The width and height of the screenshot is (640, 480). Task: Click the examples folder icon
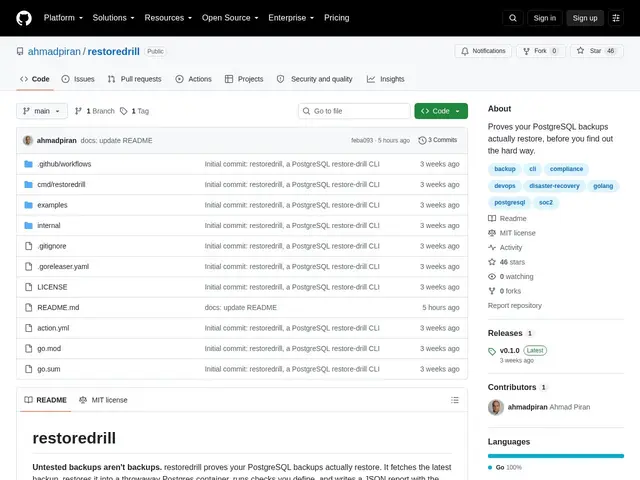coord(28,205)
